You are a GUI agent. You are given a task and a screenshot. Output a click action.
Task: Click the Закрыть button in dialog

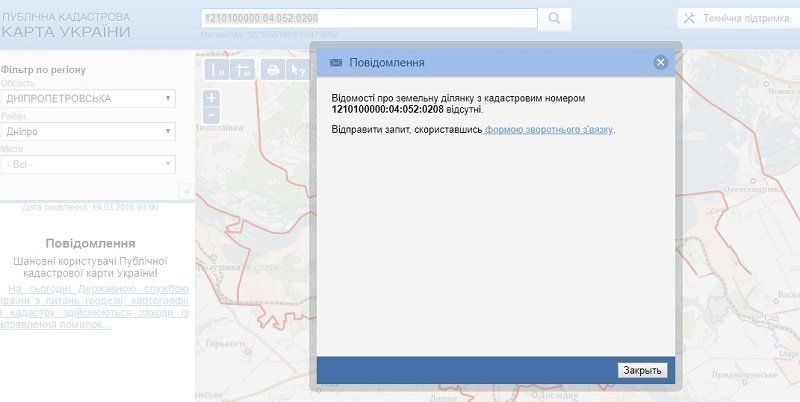point(642,370)
